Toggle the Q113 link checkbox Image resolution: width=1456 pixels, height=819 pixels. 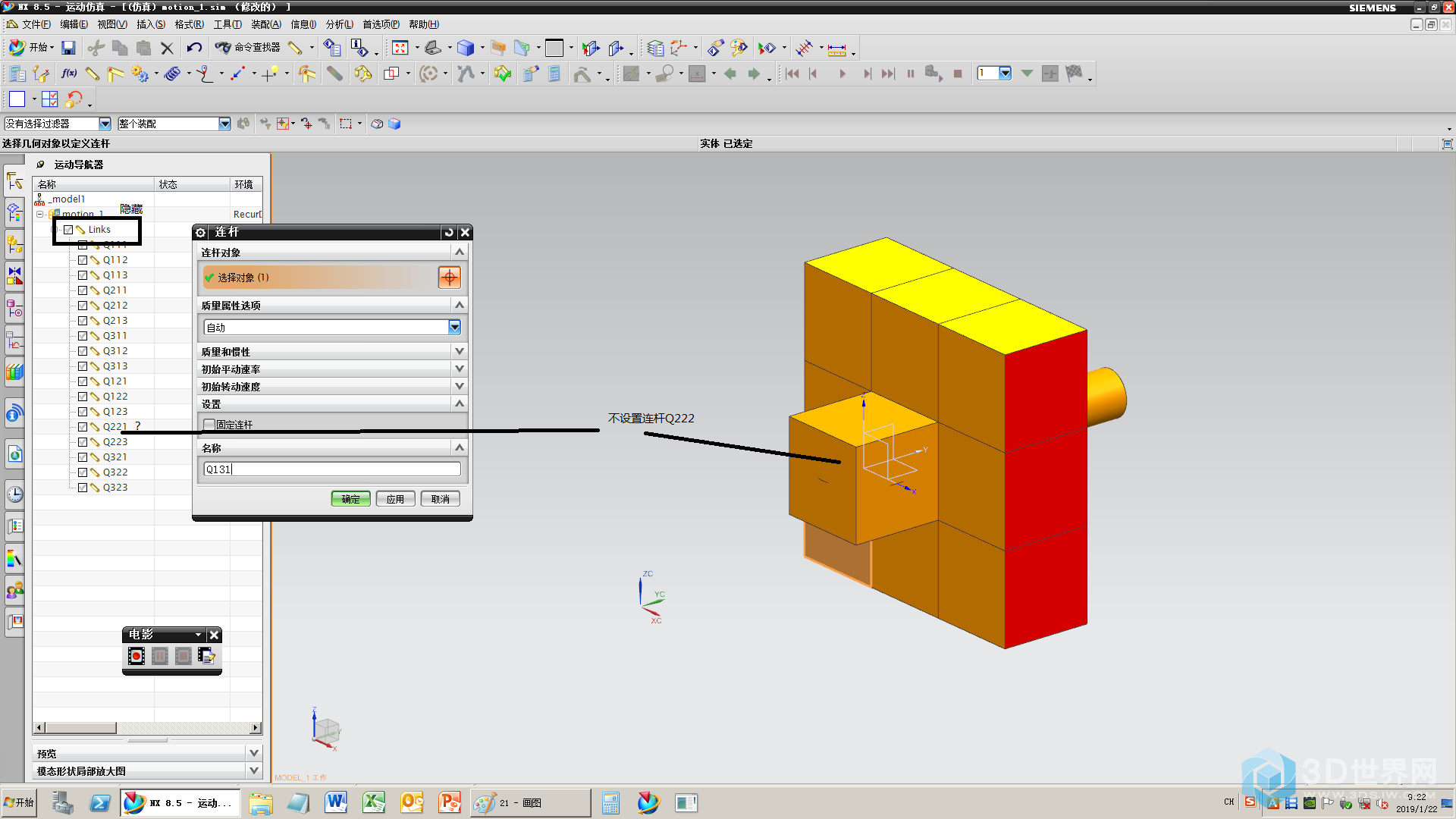point(83,275)
